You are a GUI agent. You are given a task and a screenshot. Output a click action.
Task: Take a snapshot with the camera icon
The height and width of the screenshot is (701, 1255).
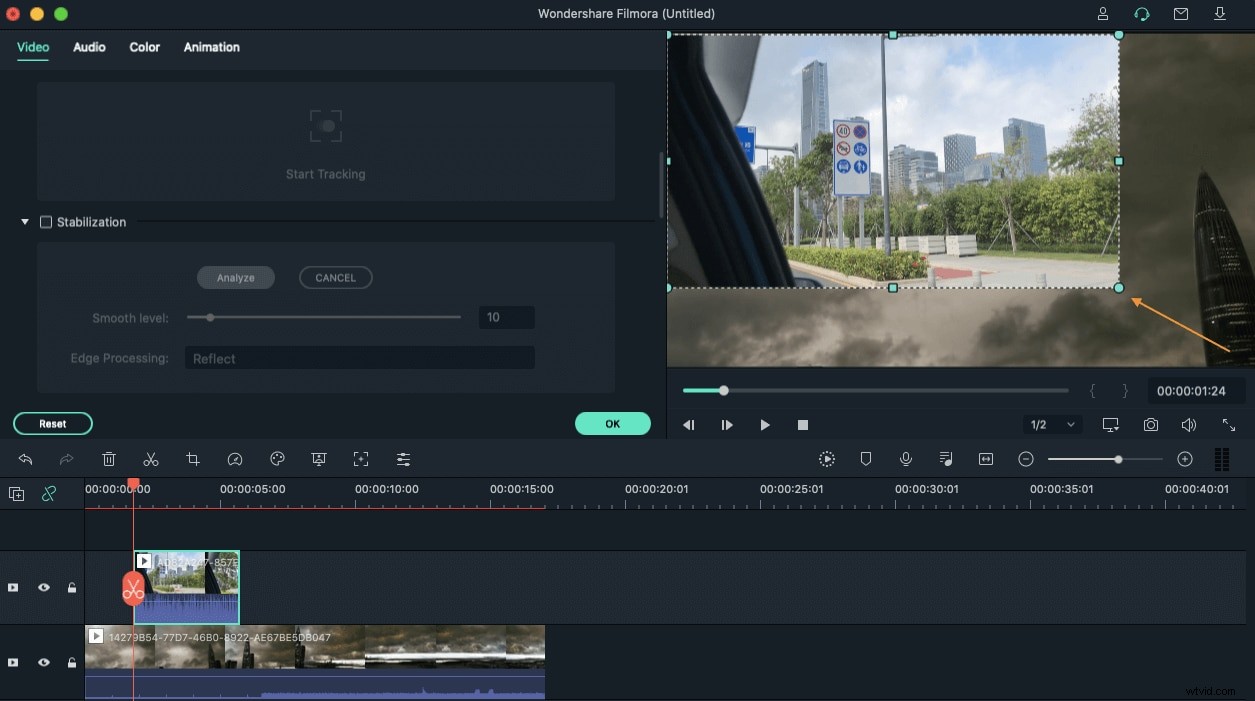[x=1148, y=424]
